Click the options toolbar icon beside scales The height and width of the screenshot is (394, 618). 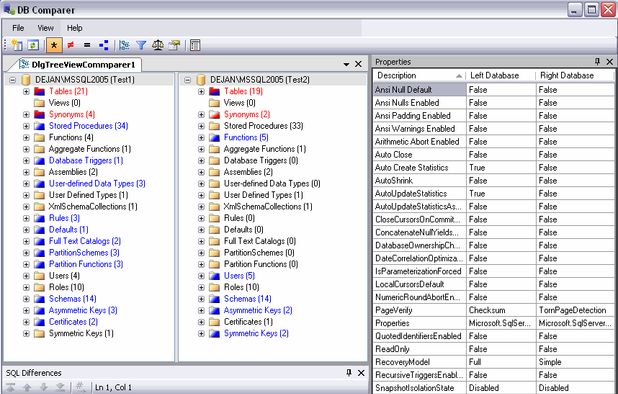(x=174, y=45)
